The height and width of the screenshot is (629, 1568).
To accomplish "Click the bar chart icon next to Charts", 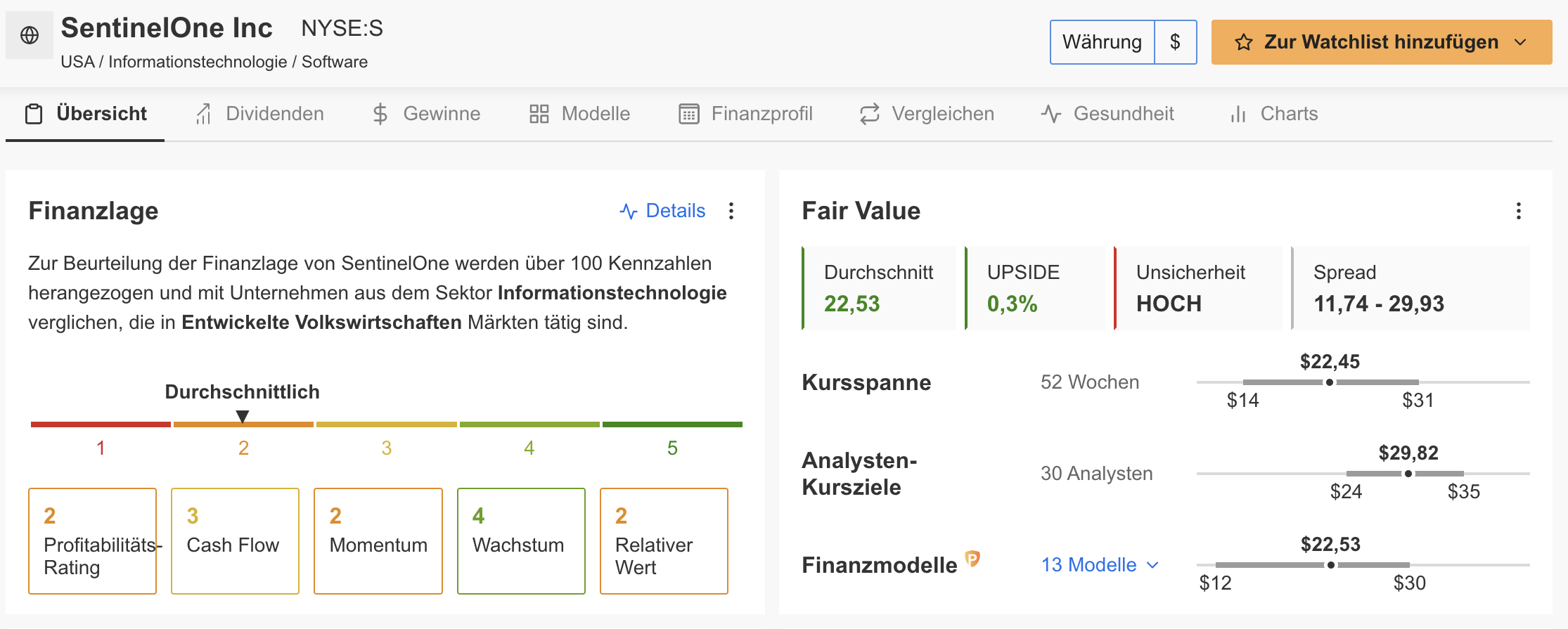I will 1238,114.
